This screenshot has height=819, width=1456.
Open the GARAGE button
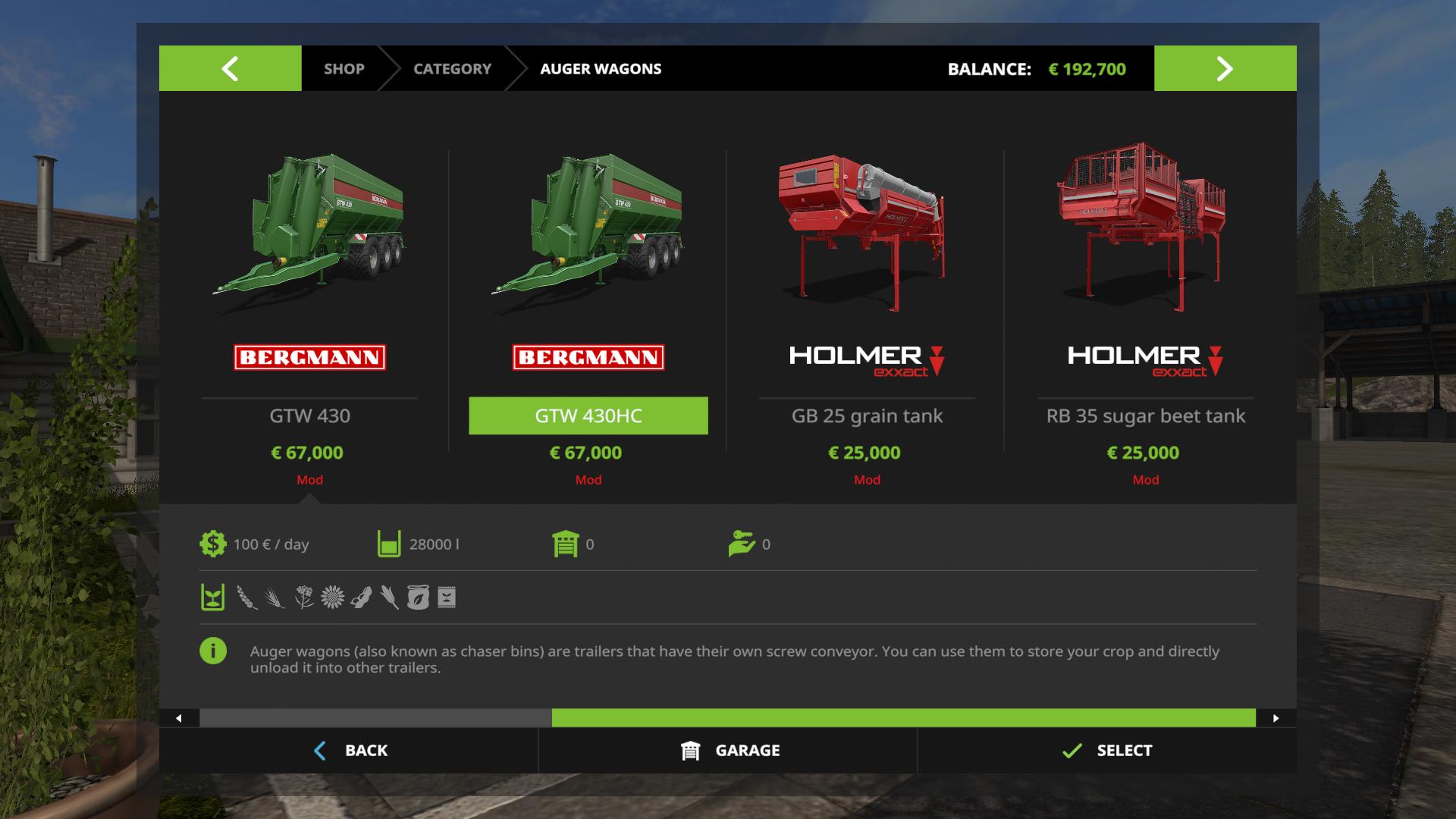tap(728, 751)
